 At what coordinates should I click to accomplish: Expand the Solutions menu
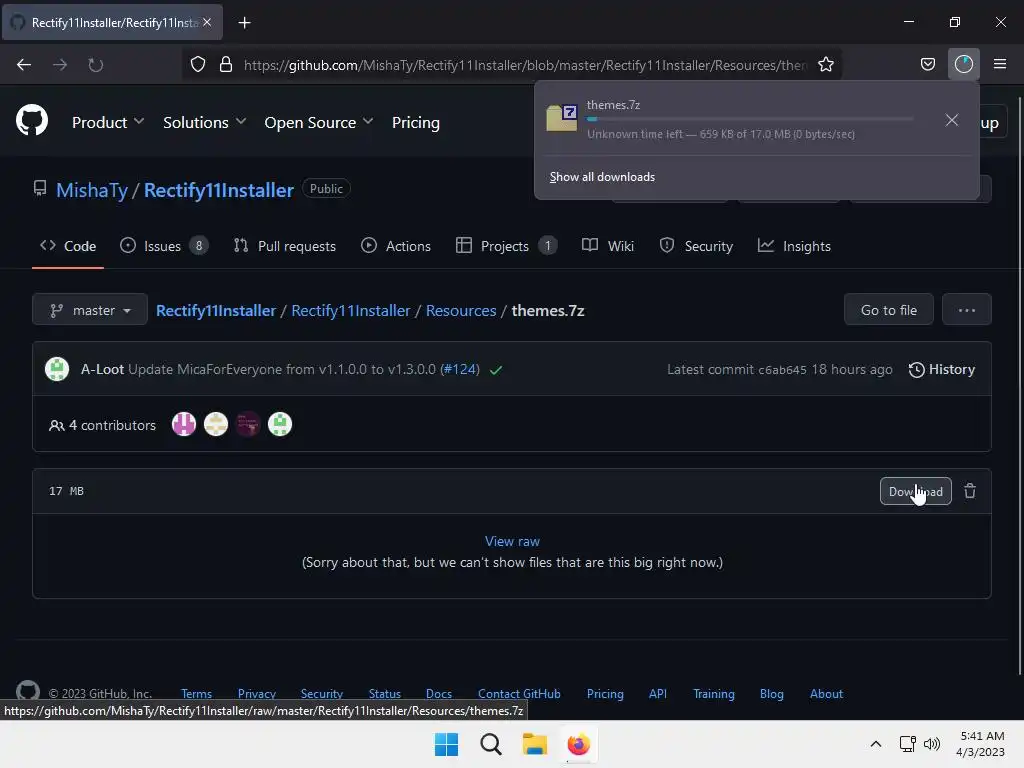[204, 122]
